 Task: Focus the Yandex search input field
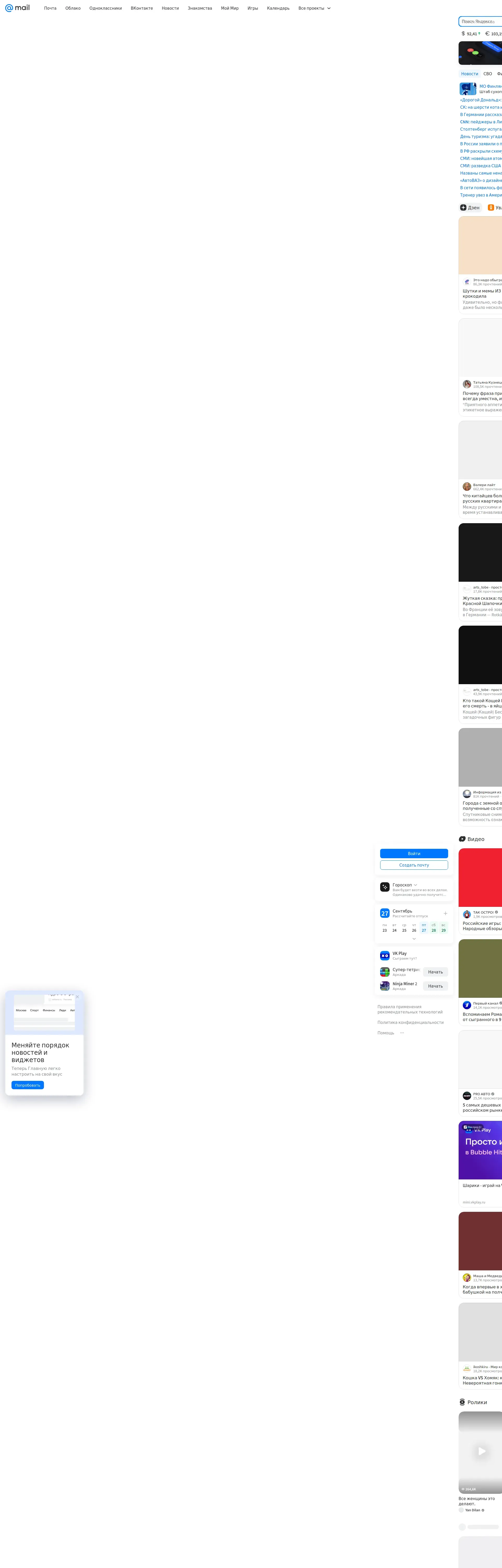481,21
